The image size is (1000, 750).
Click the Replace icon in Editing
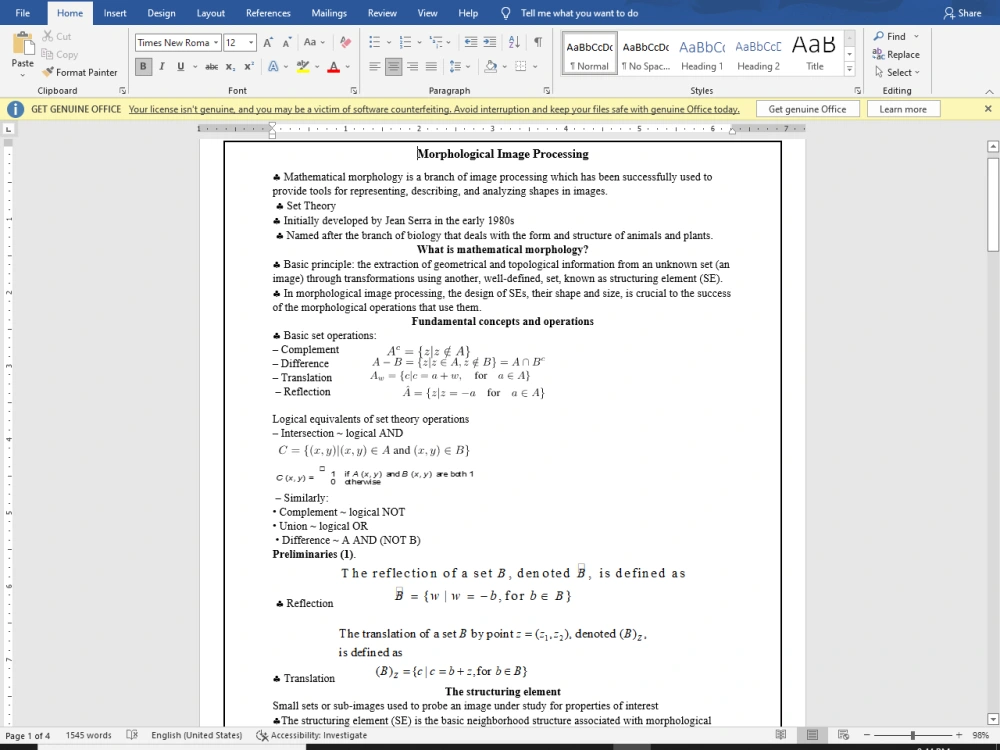(878, 54)
